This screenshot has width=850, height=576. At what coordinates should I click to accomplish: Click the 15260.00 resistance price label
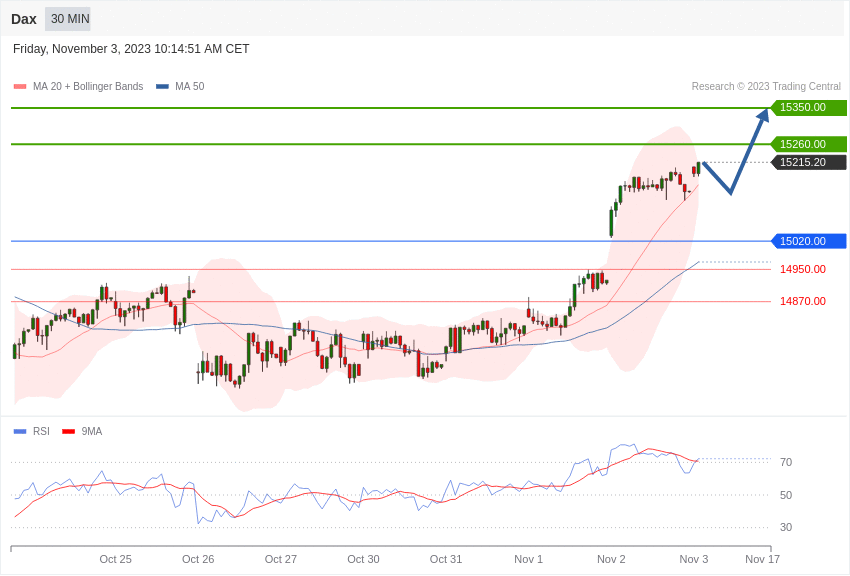click(x=808, y=144)
